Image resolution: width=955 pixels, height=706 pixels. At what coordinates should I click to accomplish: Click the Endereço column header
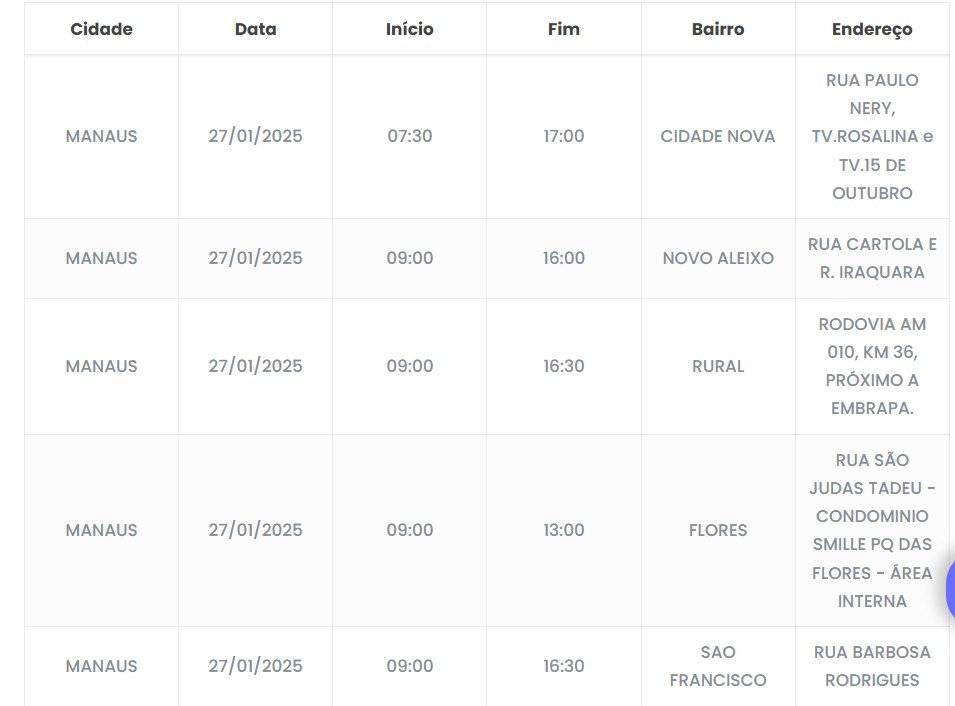(x=872, y=29)
